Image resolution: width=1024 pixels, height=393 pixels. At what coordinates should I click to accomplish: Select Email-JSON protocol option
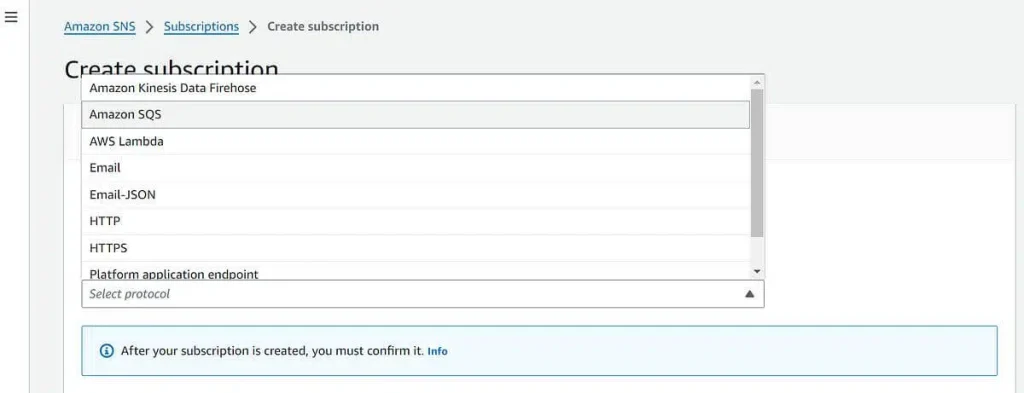[x=416, y=195]
